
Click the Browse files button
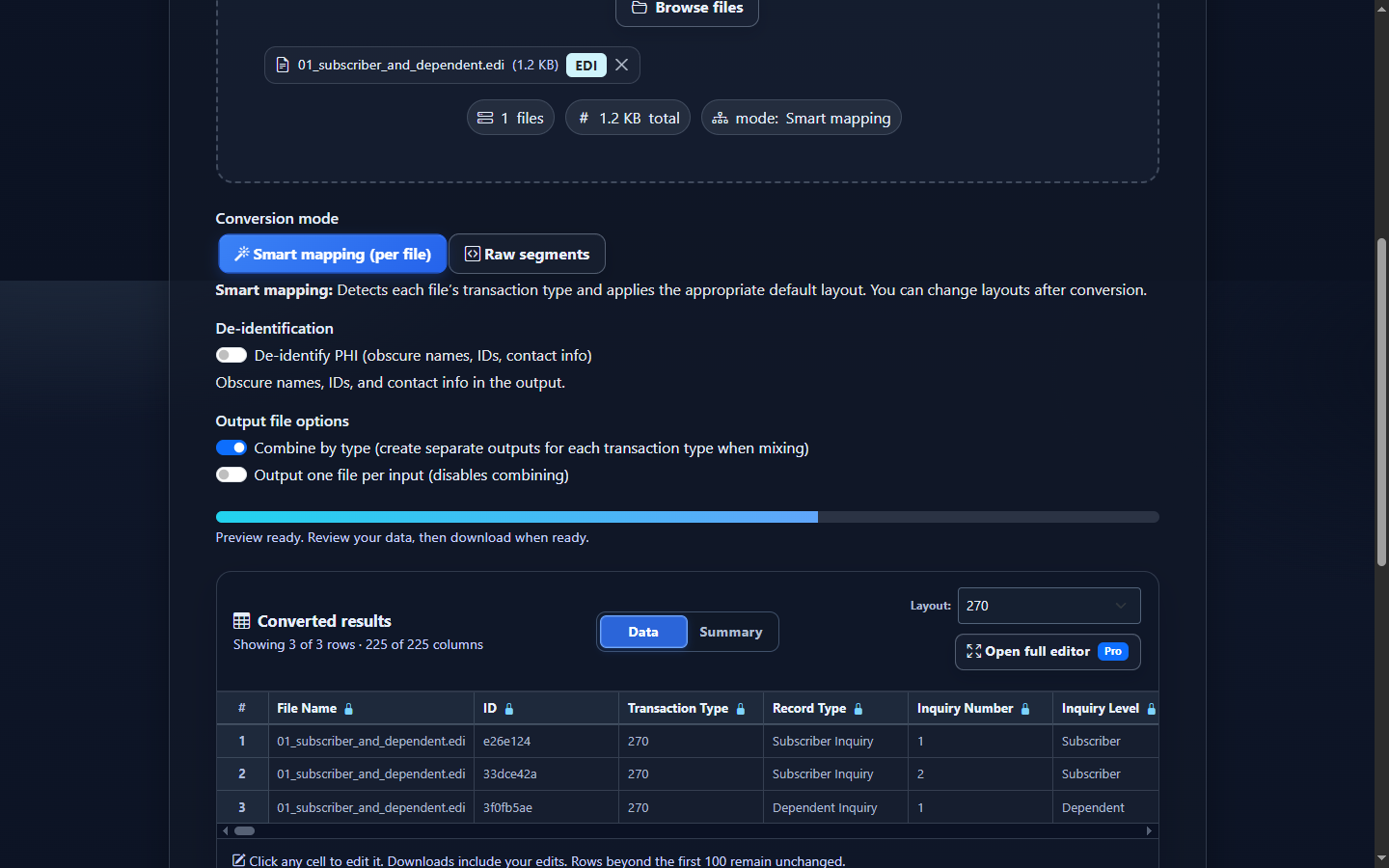[x=687, y=10]
